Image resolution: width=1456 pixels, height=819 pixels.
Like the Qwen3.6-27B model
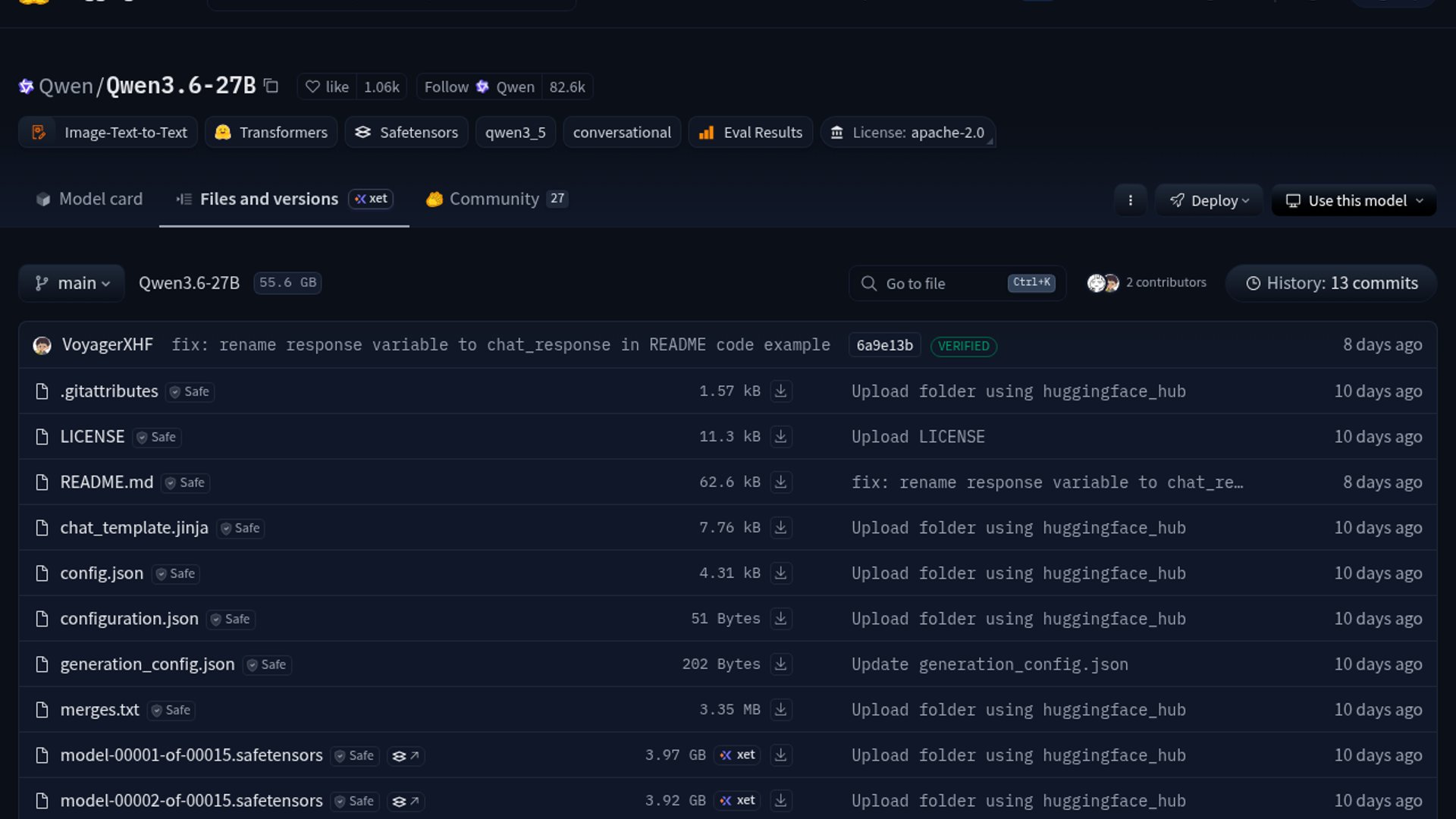pos(327,87)
